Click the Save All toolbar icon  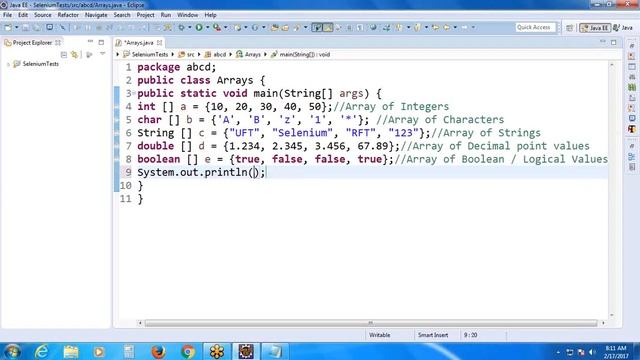pyautogui.click(x=37, y=27)
